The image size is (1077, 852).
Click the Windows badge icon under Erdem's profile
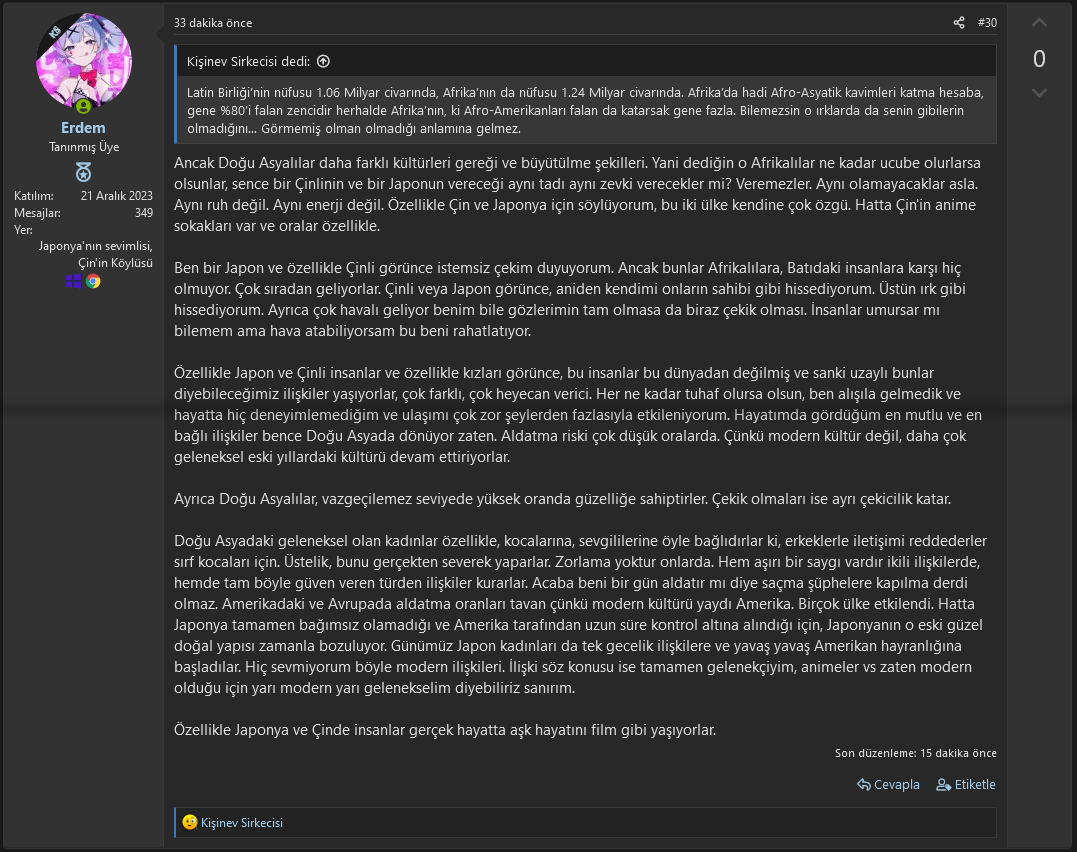(74, 280)
